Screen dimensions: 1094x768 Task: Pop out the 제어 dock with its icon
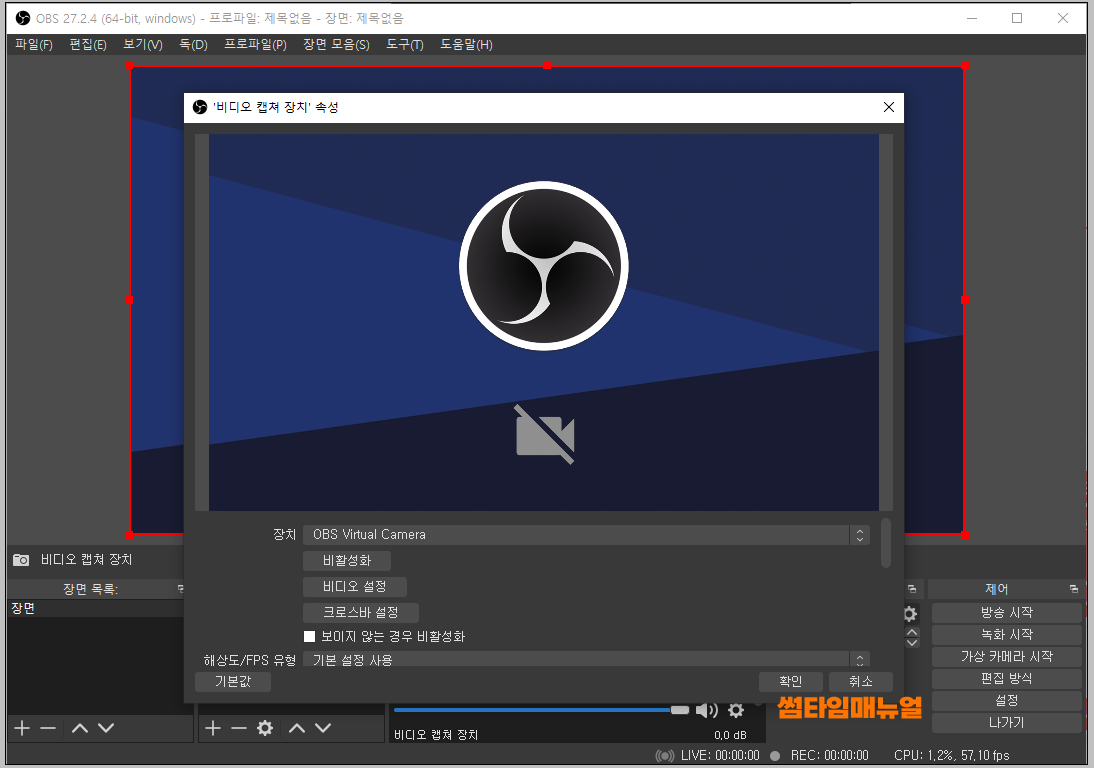1073,589
